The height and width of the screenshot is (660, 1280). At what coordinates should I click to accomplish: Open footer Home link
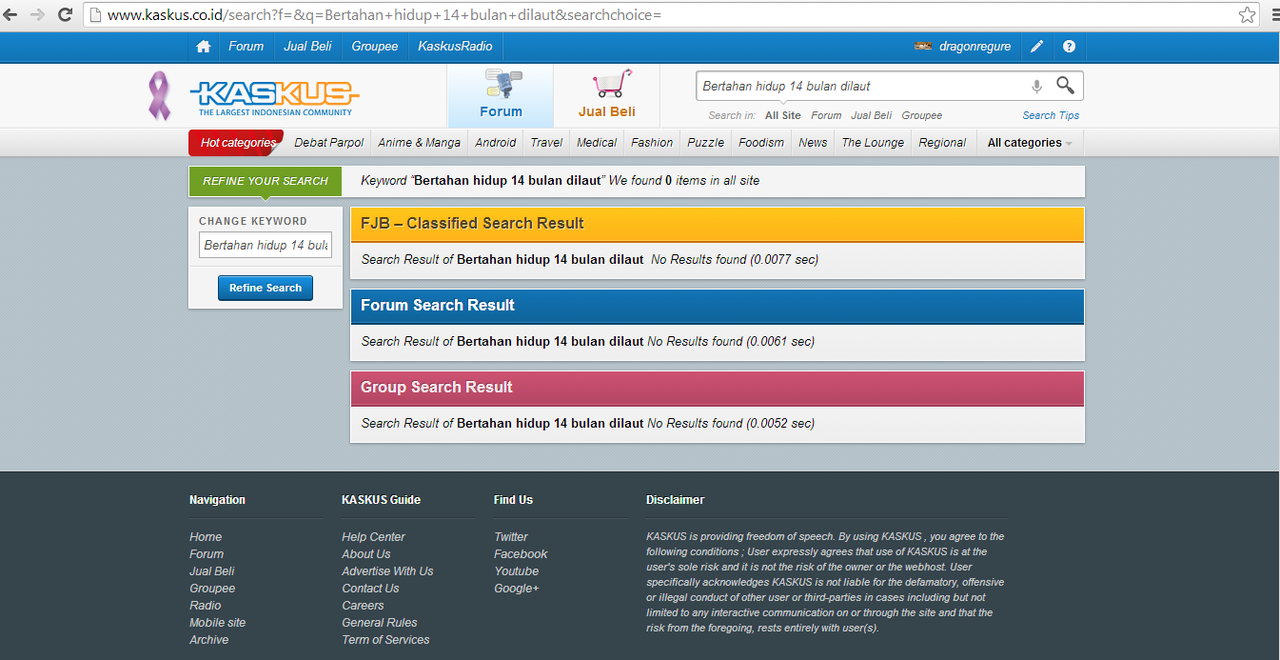tap(206, 537)
